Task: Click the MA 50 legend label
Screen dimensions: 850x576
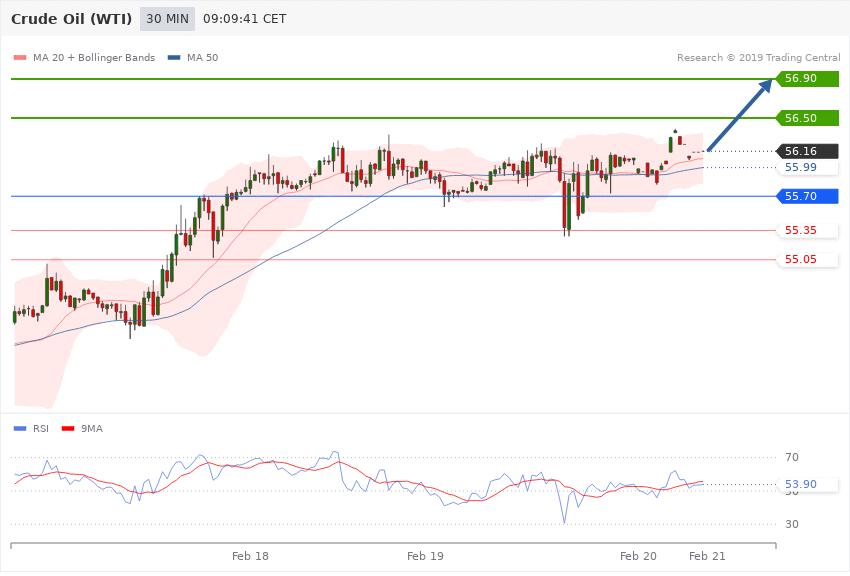Action: (202, 57)
